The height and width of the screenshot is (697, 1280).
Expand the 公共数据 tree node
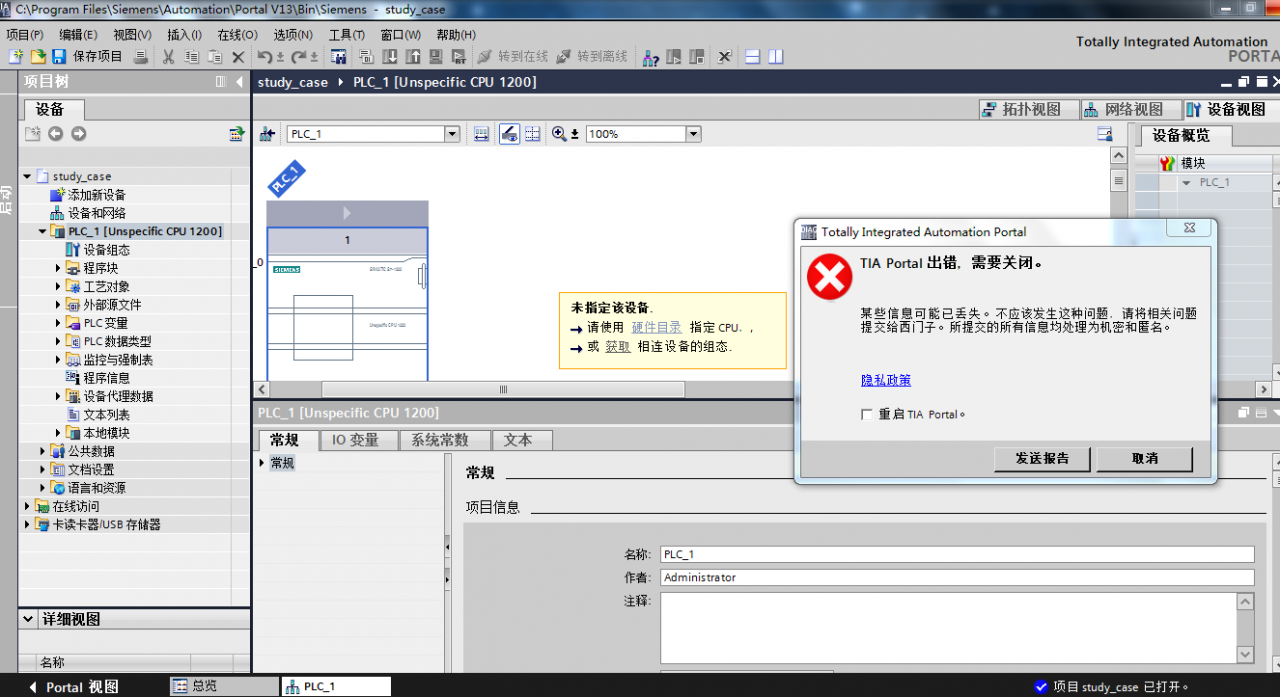(43, 451)
